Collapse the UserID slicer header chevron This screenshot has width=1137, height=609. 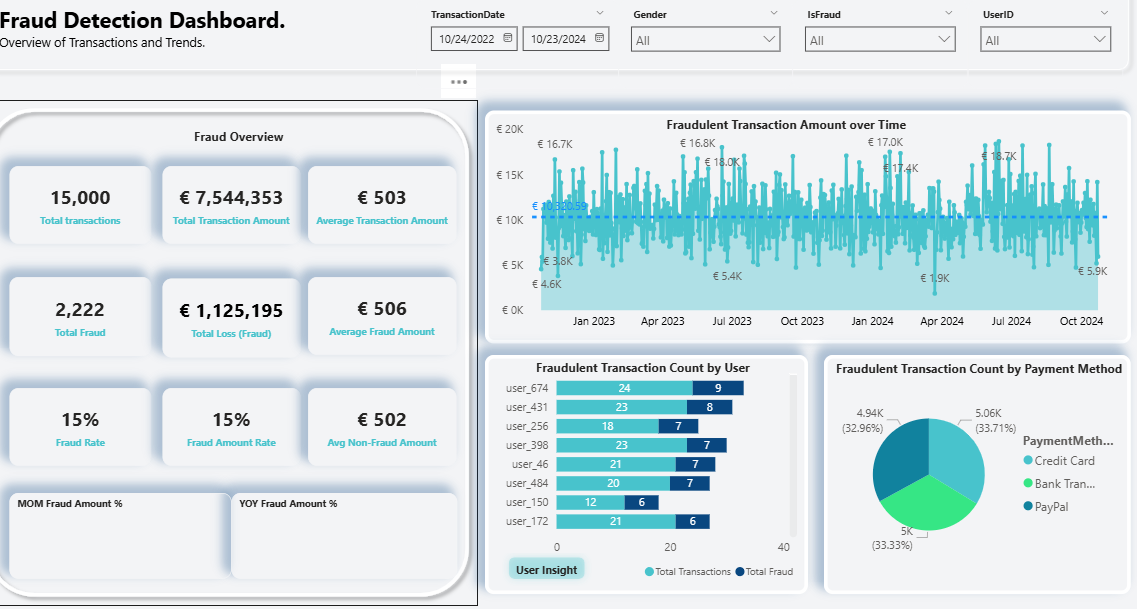1104,13
